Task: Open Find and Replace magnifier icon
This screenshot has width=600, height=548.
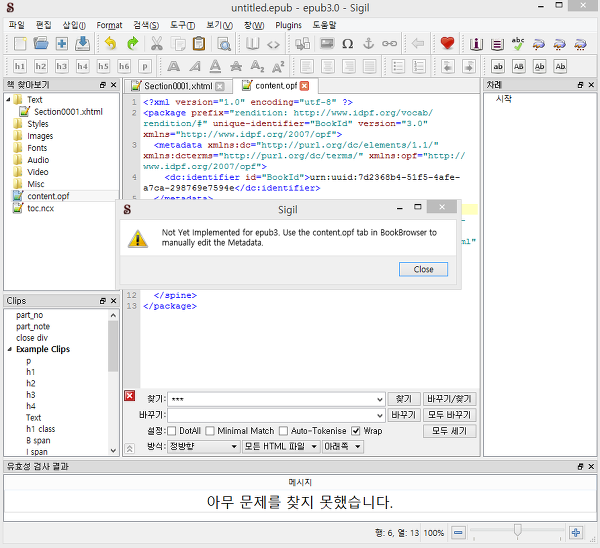Action: point(223,44)
